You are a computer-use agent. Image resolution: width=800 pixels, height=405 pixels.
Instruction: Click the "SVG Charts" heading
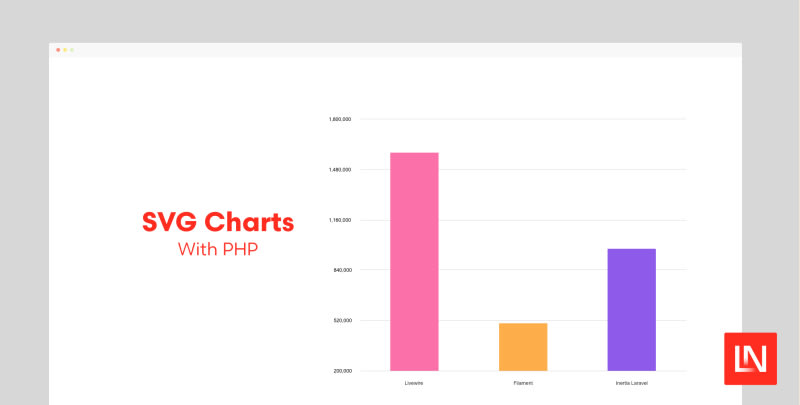(x=217, y=222)
